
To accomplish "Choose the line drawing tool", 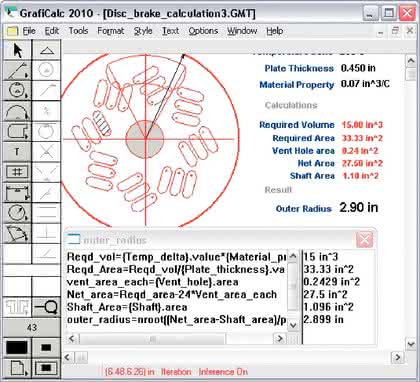I will 17,70.
